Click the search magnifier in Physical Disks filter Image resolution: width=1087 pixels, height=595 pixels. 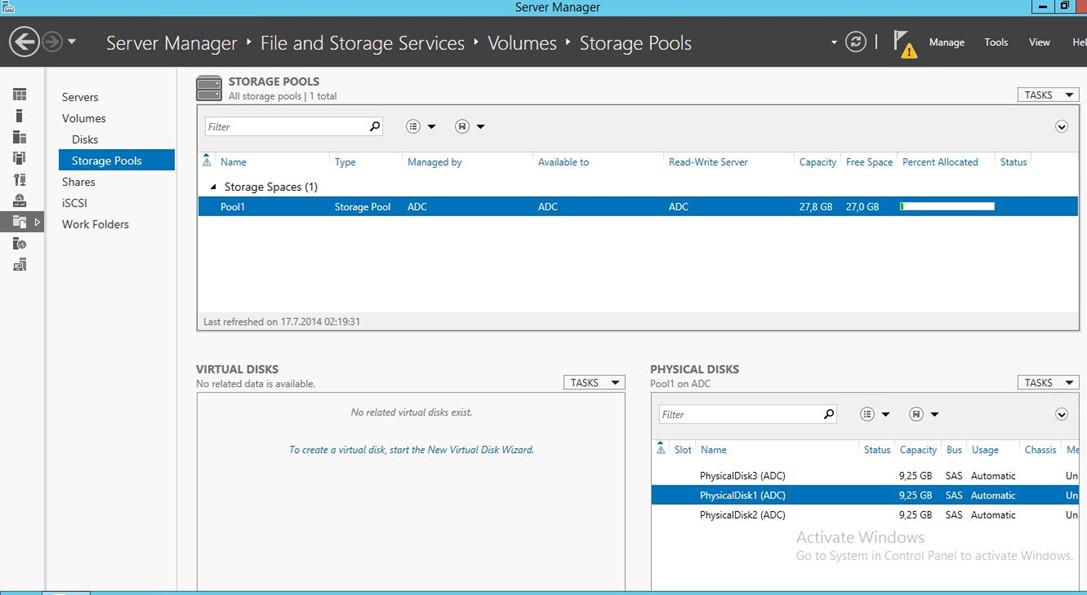click(829, 414)
